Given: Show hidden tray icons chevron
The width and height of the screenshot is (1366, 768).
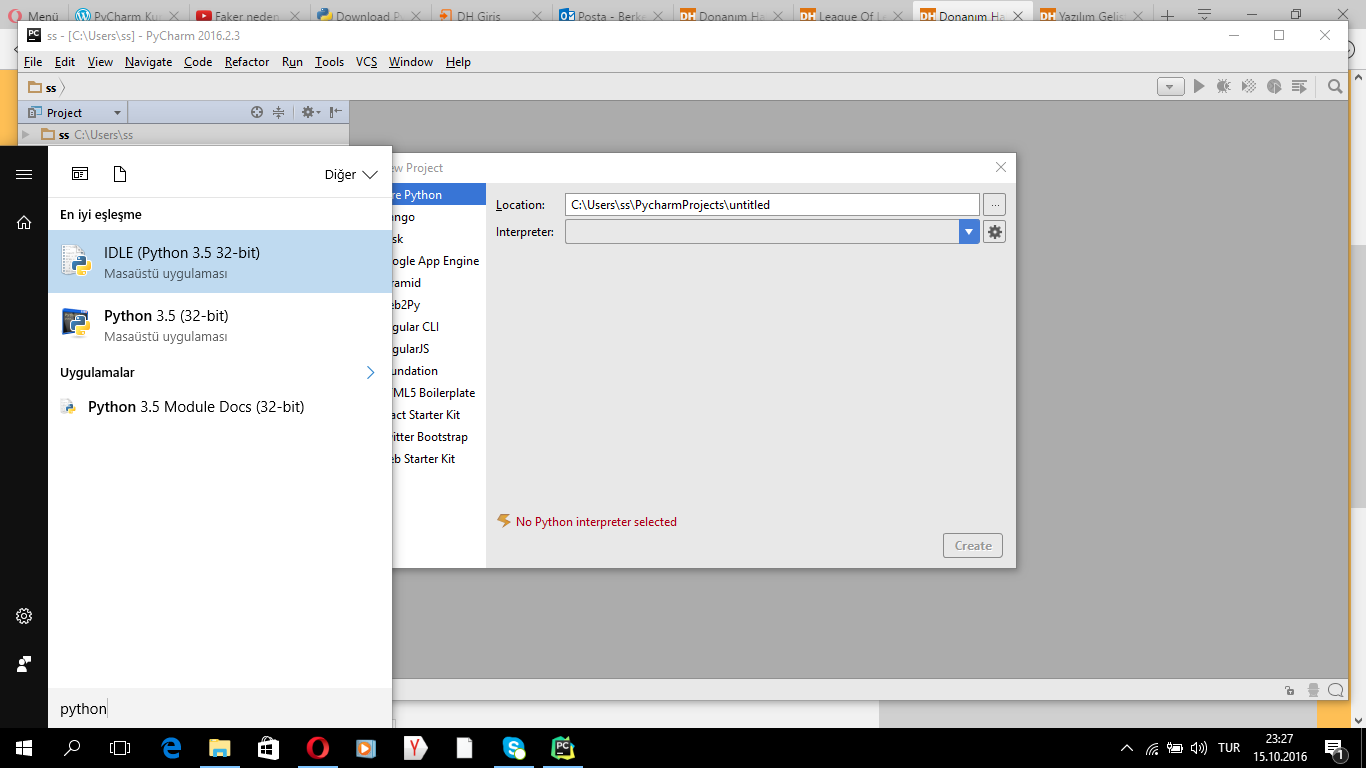Looking at the screenshot, I should click(1127, 748).
